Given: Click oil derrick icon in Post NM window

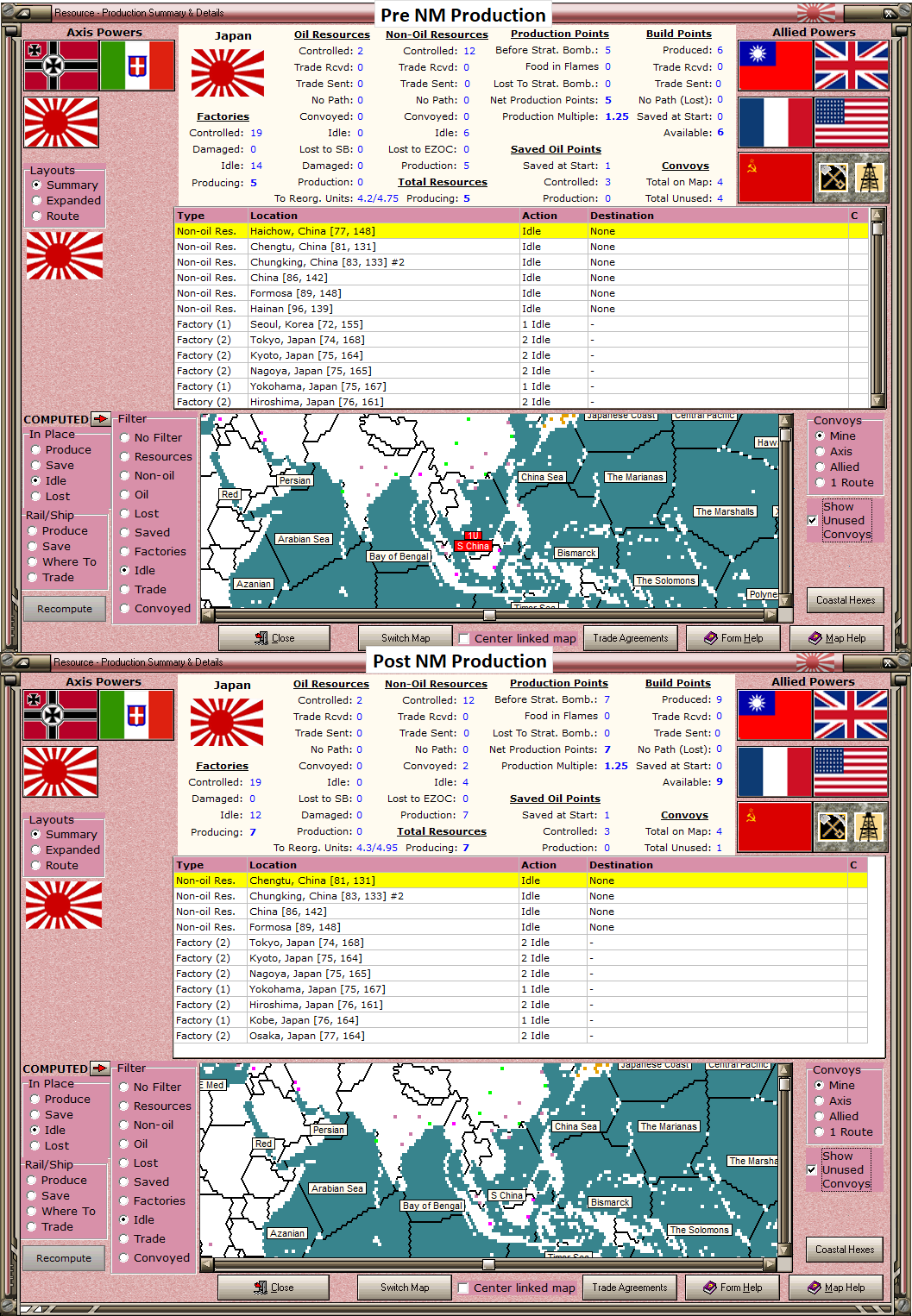Looking at the screenshot, I should [x=869, y=827].
